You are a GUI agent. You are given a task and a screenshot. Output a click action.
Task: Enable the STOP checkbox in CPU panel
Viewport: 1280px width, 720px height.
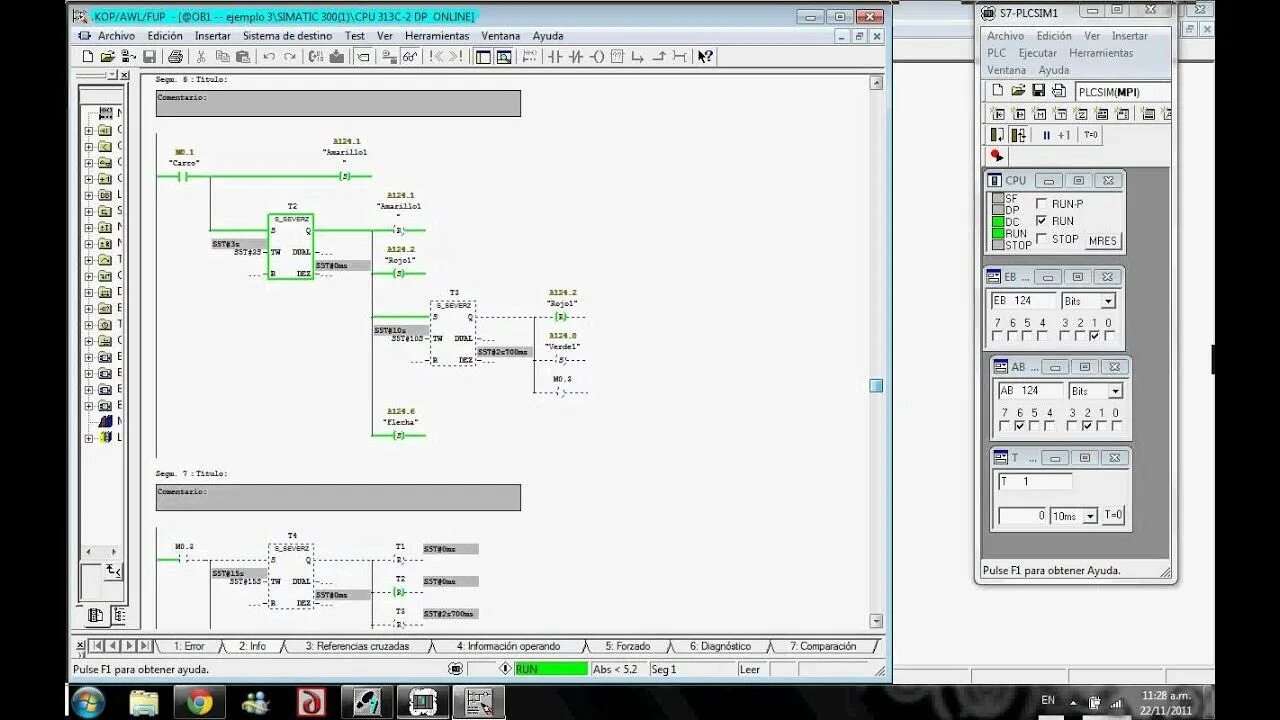pos(1041,239)
